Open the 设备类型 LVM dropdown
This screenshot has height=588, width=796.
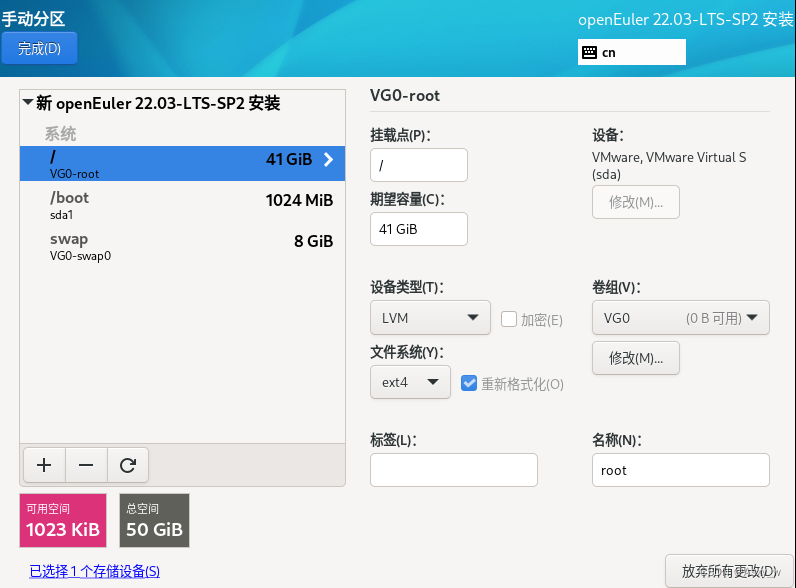coord(430,318)
